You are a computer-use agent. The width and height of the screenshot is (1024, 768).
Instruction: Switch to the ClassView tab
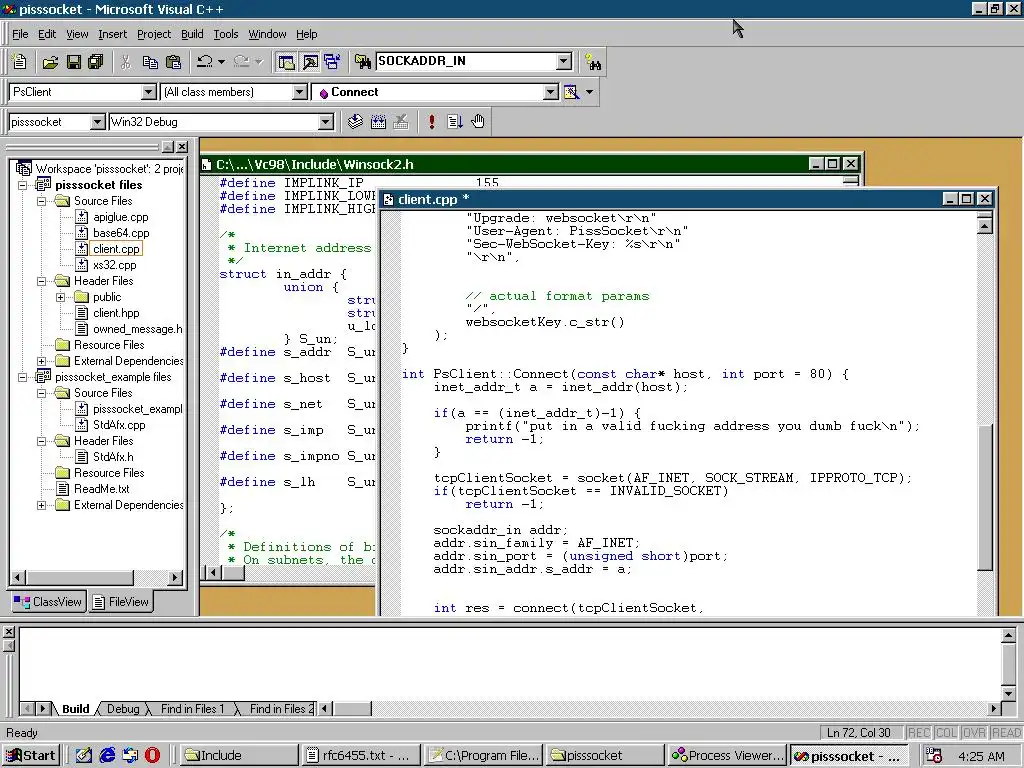tap(48, 601)
